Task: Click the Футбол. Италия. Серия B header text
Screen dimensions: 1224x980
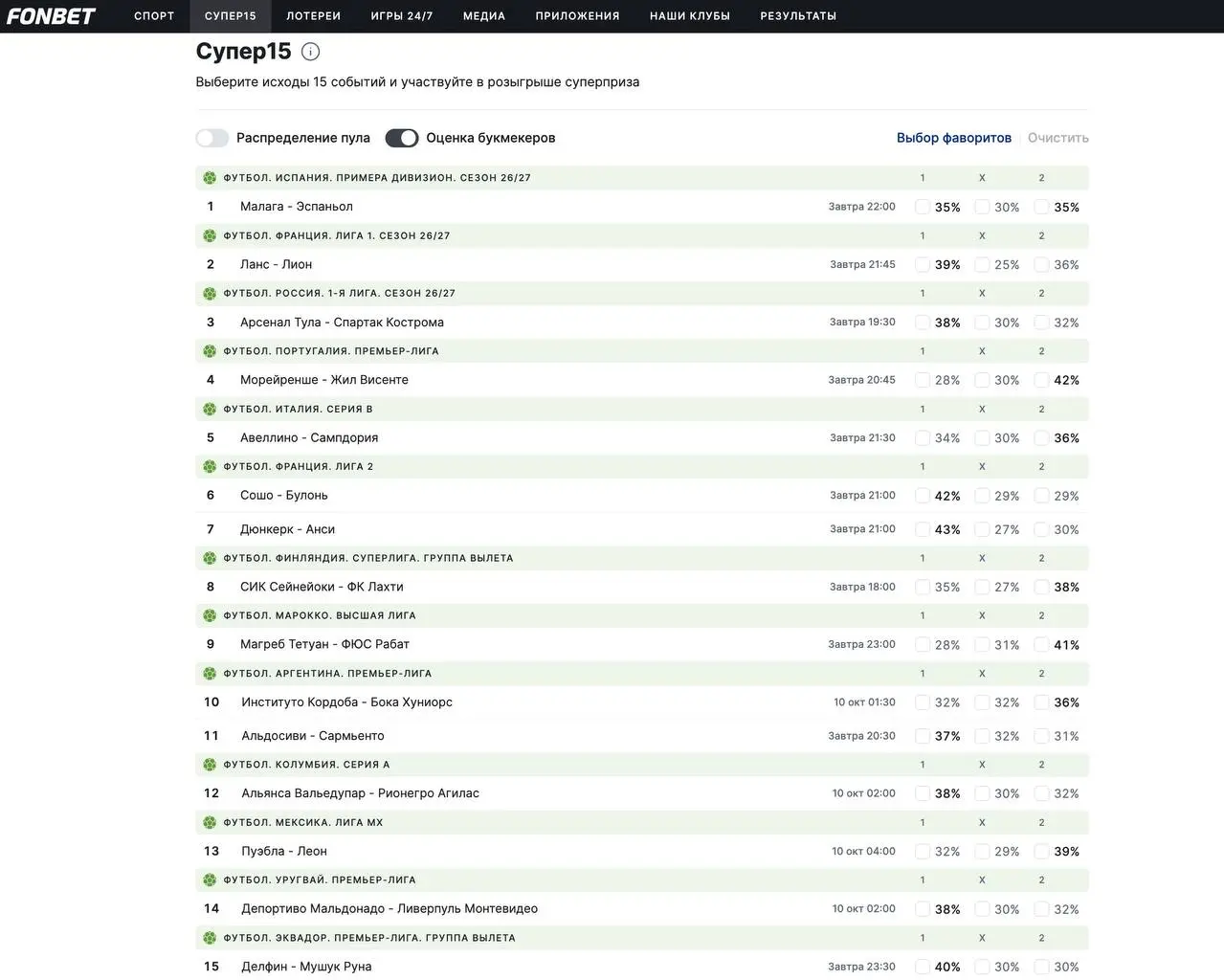Action: (x=299, y=409)
